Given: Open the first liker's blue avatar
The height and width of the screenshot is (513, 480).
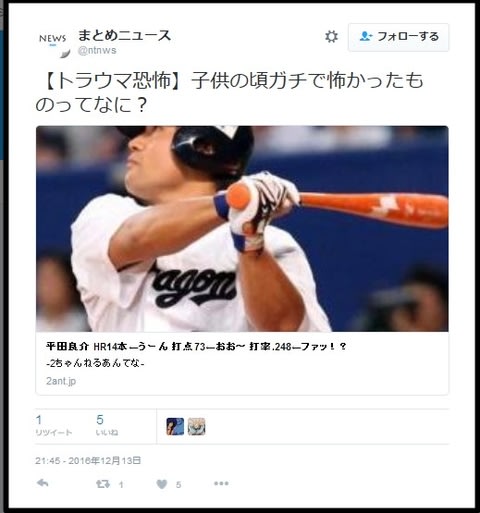Looking at the screenshot, I should point(175,426).
